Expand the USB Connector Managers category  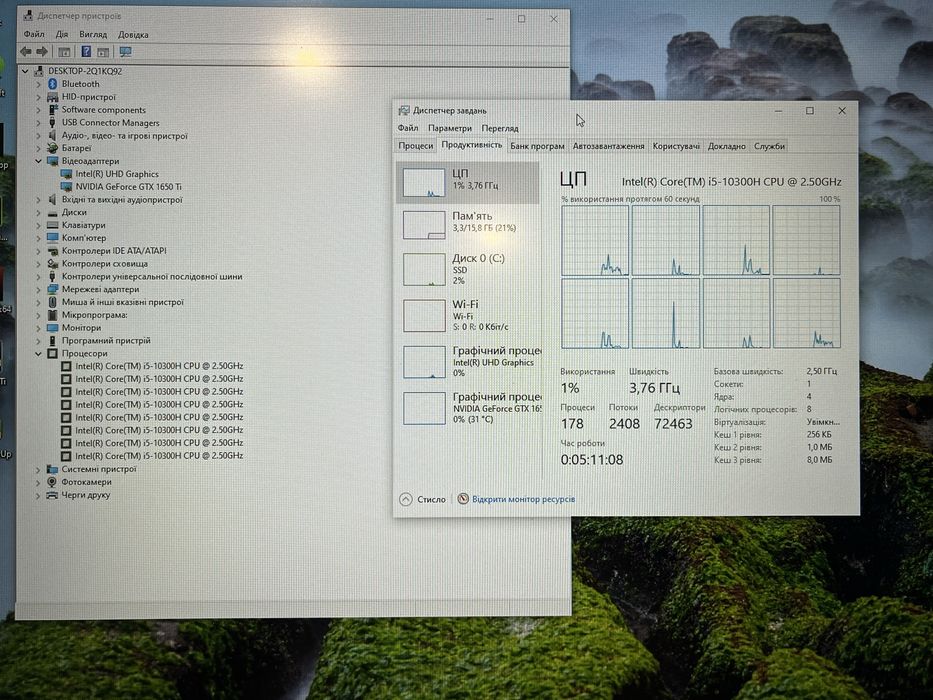click(38, 123)
